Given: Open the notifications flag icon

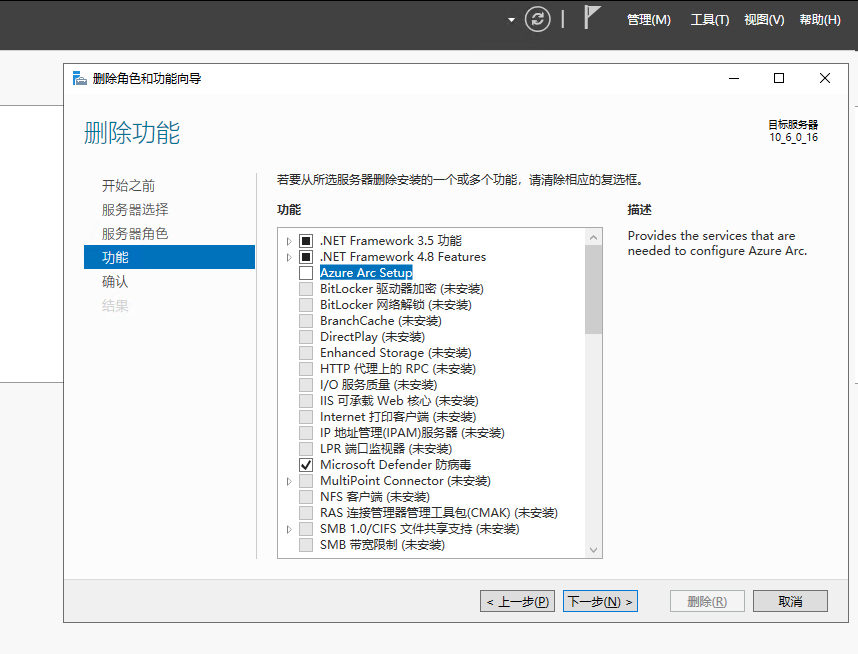Looking at the screenshot, I should coord(592,19).
